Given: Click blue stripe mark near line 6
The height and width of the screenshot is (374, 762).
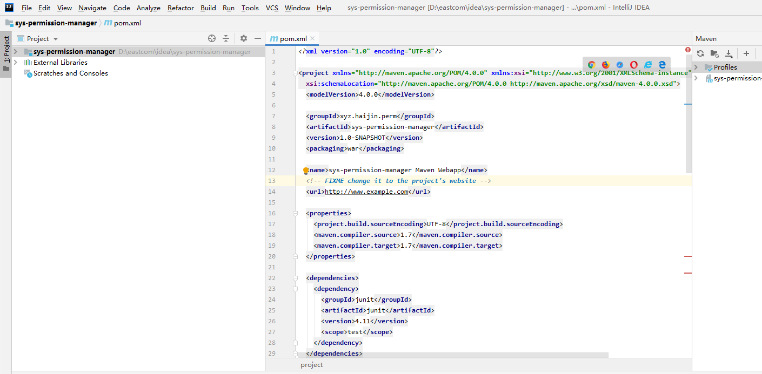Looking at the screenshot, I should tap(688, 104).
